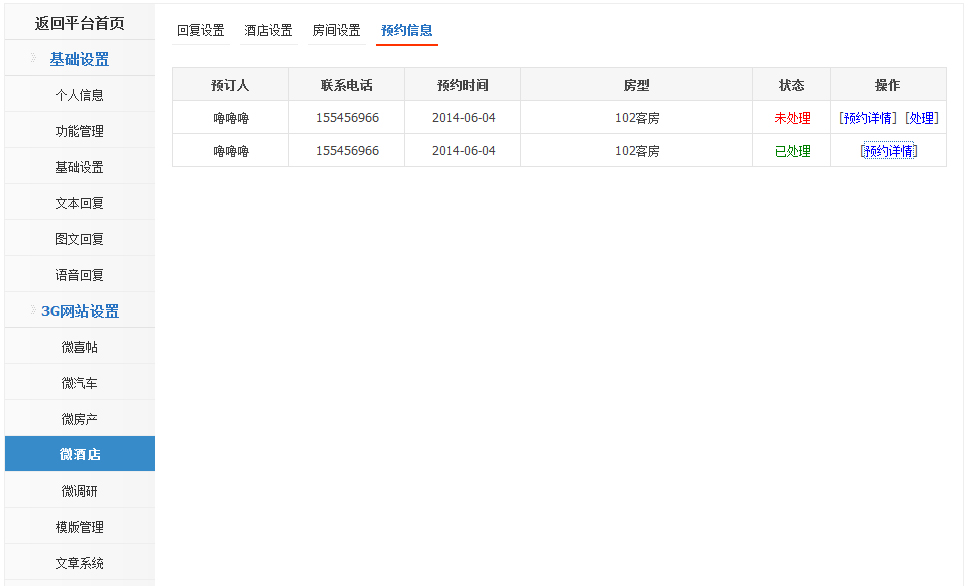Click the 状态 column header

click(791, 85)
